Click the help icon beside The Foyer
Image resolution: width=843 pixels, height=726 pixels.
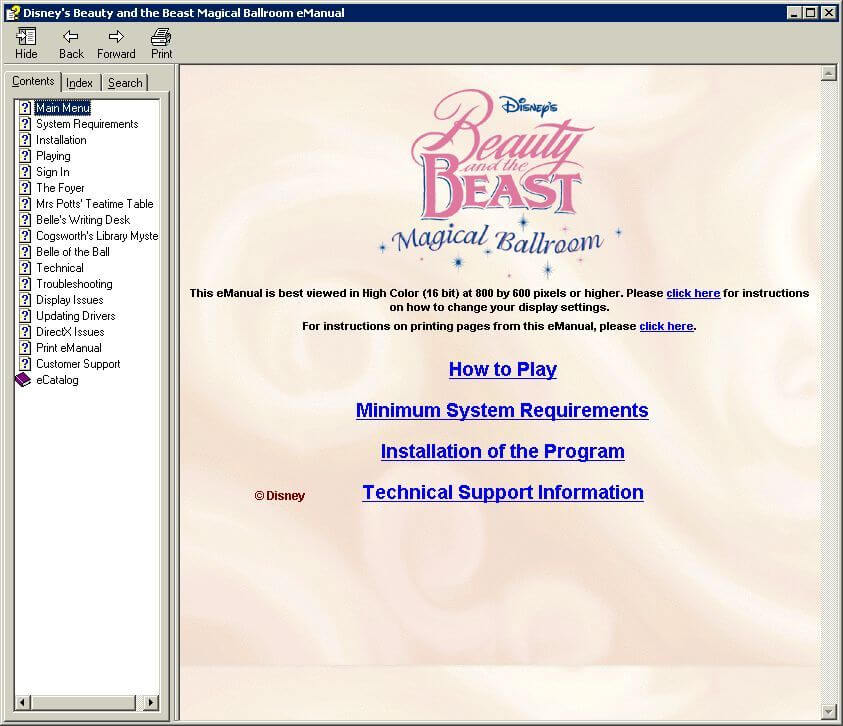coord(25,188)
